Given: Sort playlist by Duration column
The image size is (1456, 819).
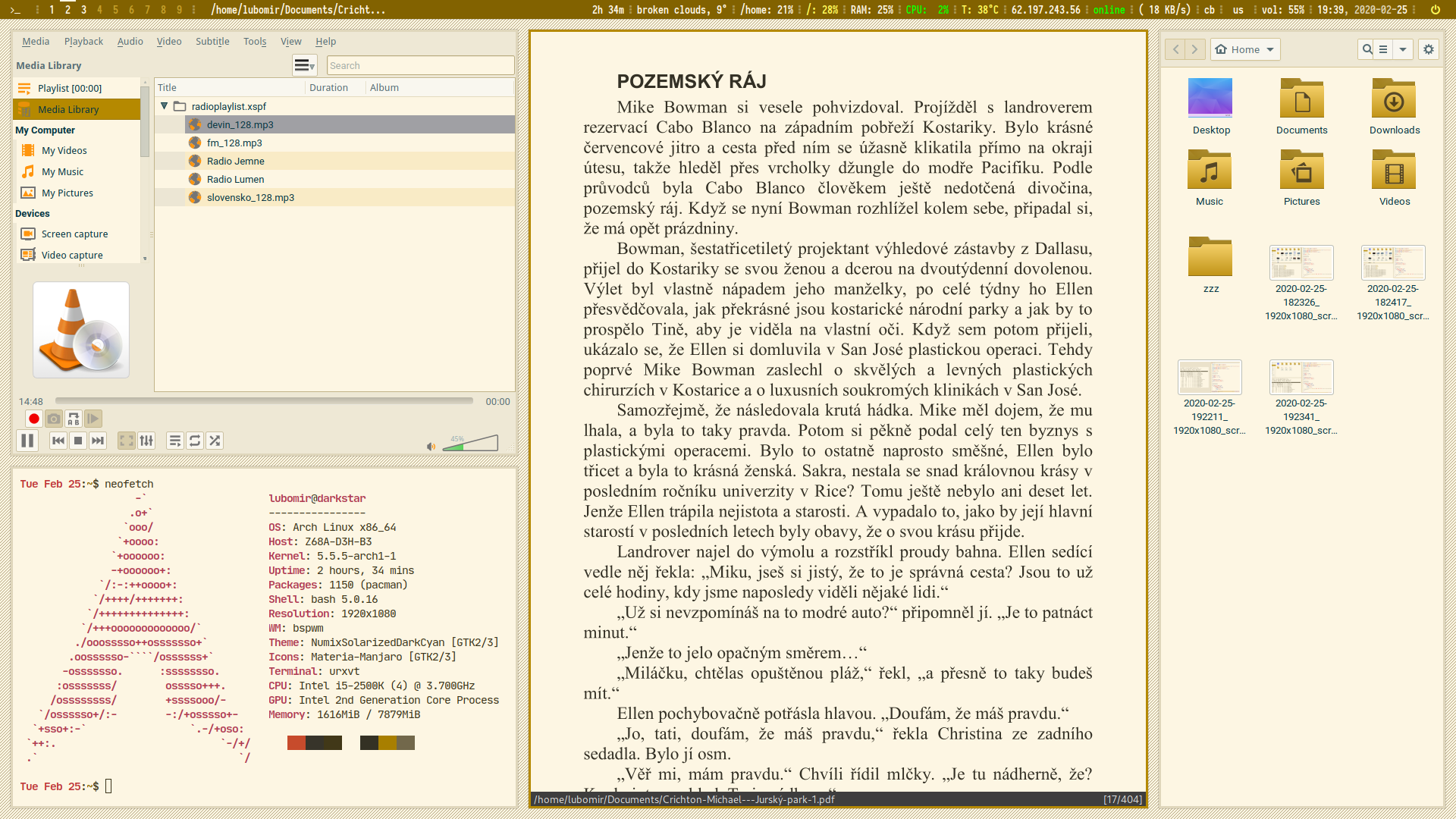Looking at the screenshot, I should pos(336,87).
